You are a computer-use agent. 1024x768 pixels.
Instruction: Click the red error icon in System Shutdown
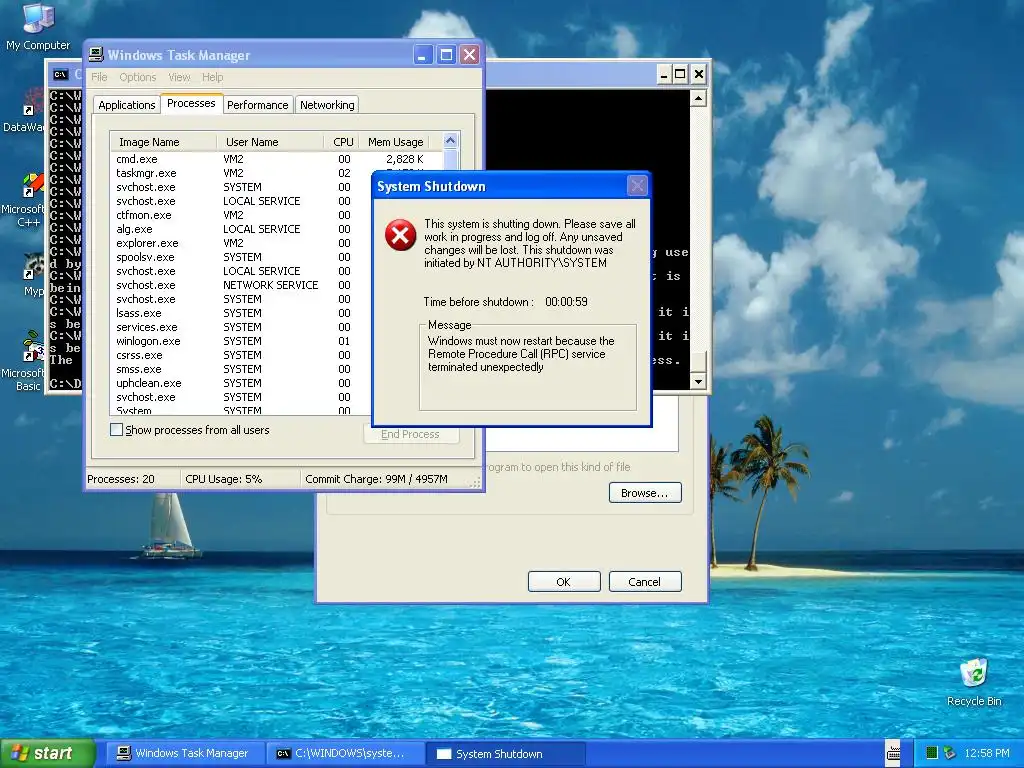pos(400,235)
